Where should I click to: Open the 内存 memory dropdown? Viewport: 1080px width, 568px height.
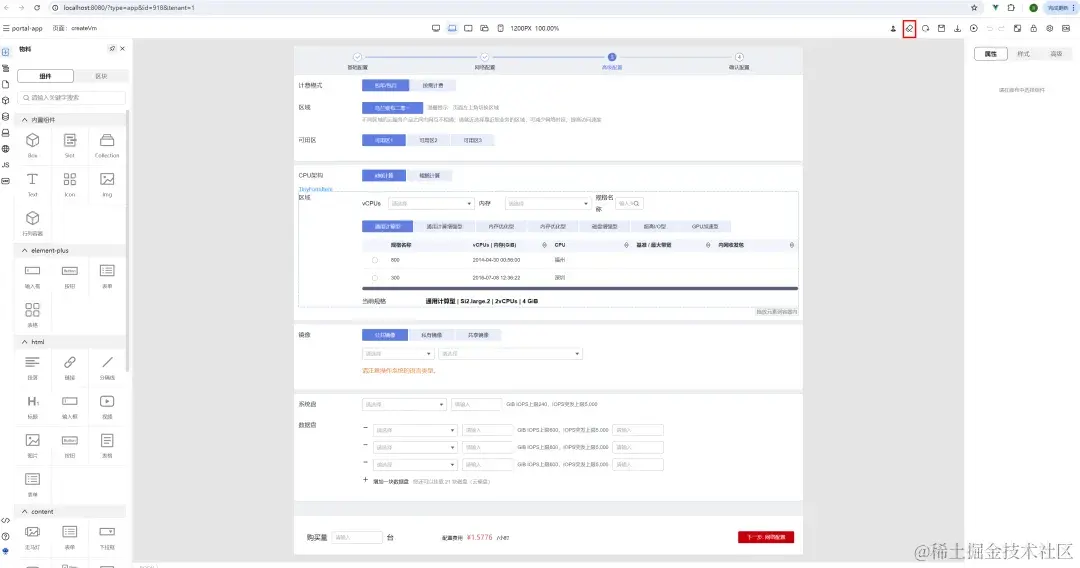548,204
